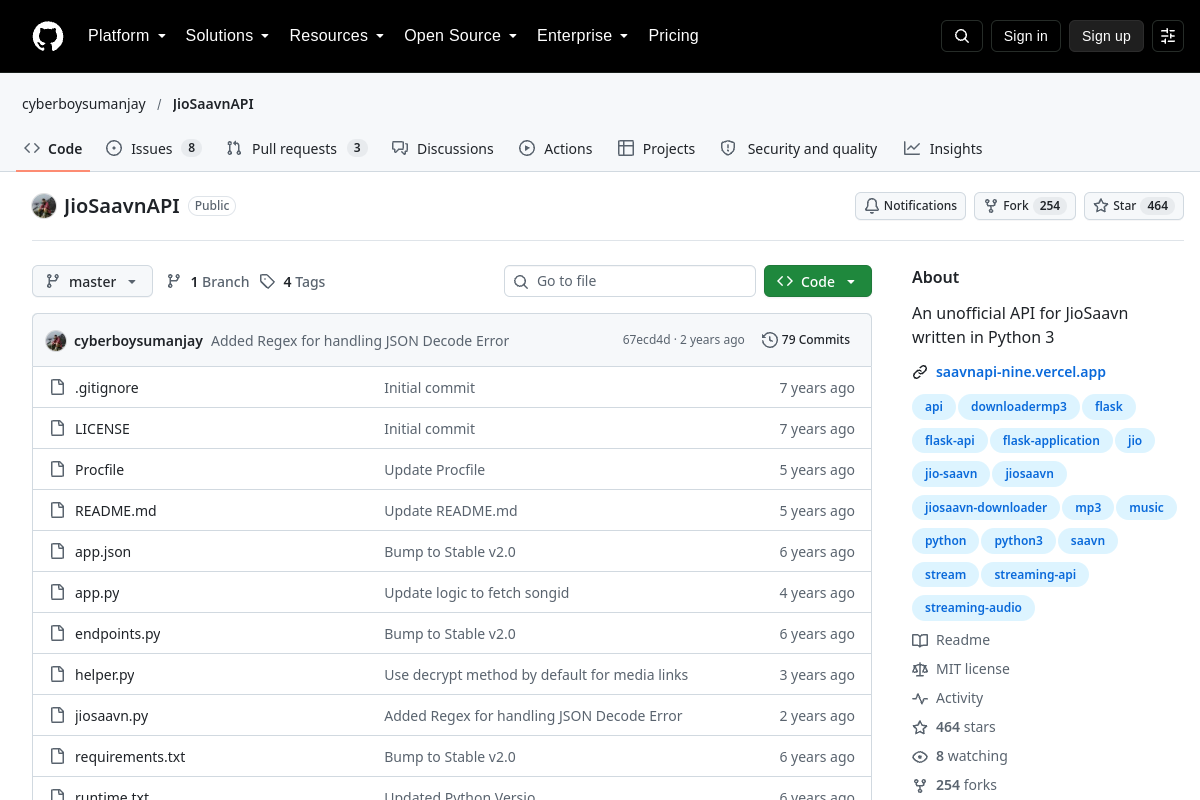
Task: Click the file icon beside app.json
Action: (x=57, y=552)
